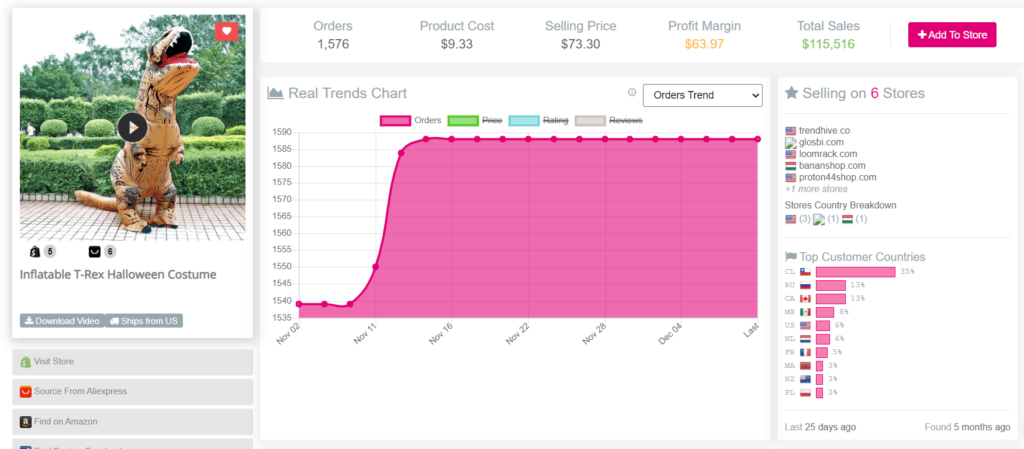Viewport: 1024px width, 449px height.
Task: Toggle Rating series in chart legend
Action: 538,121
